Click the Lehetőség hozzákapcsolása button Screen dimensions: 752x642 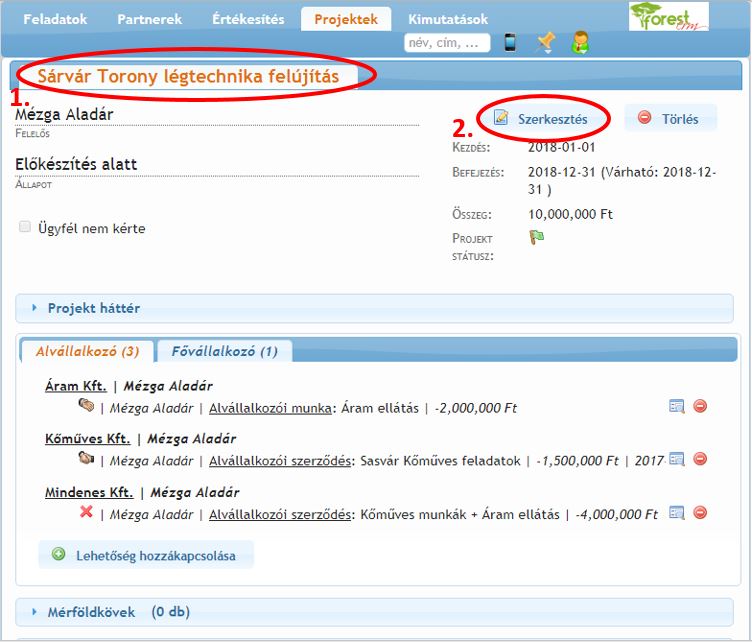146,555
